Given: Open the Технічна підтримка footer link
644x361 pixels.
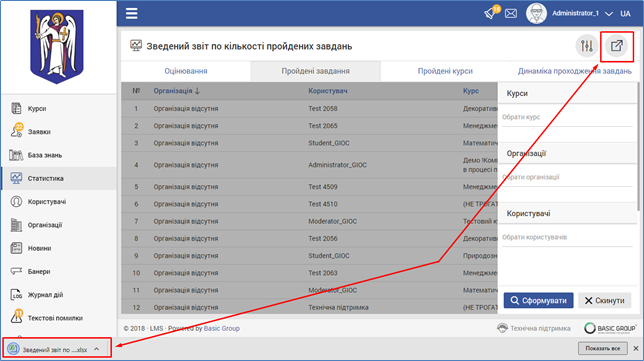Looking at the screenshot, I should (x=534, y=328).
